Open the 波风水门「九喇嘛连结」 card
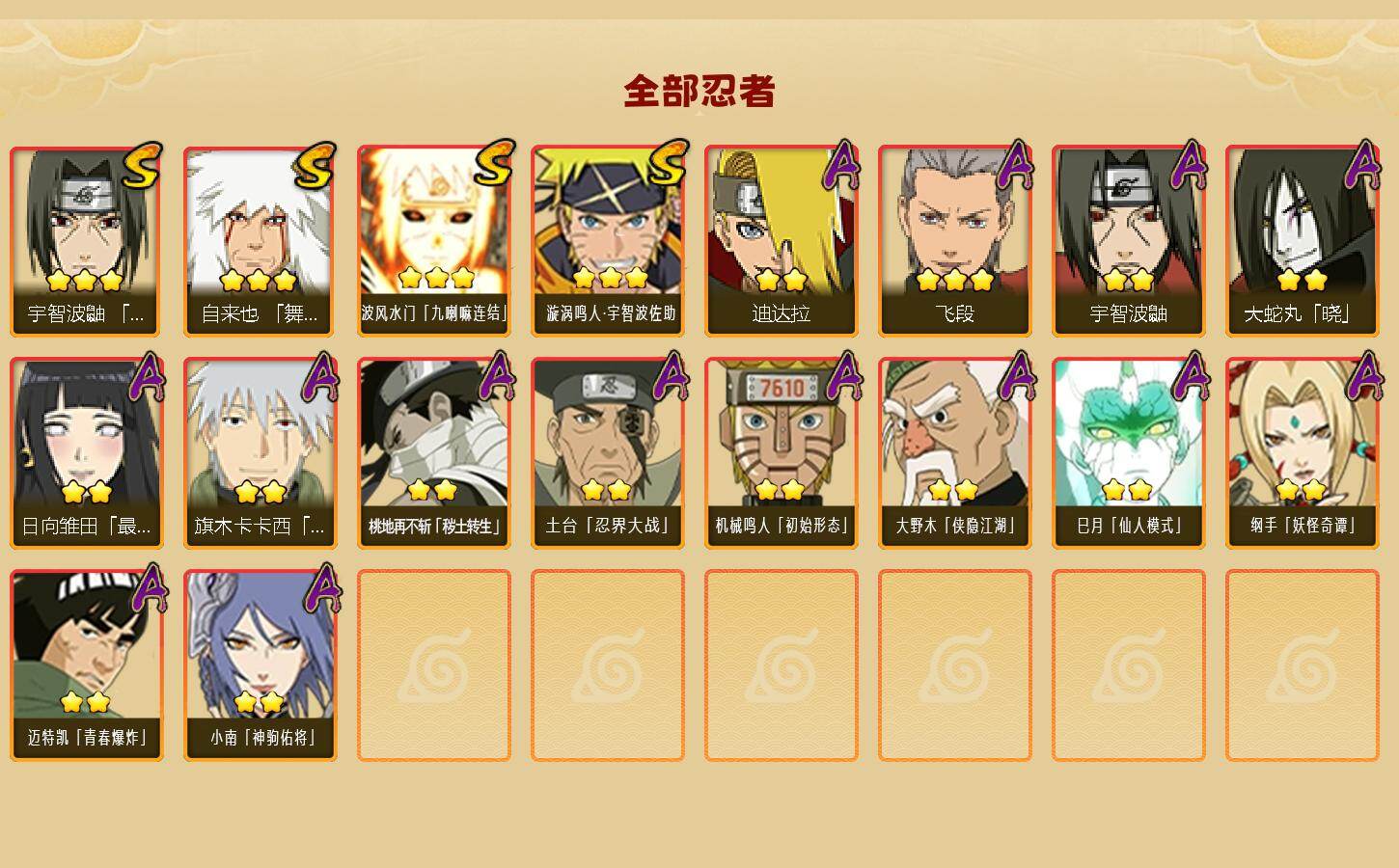The height and width of the screenshot is (868, 1399). point(434,241)
